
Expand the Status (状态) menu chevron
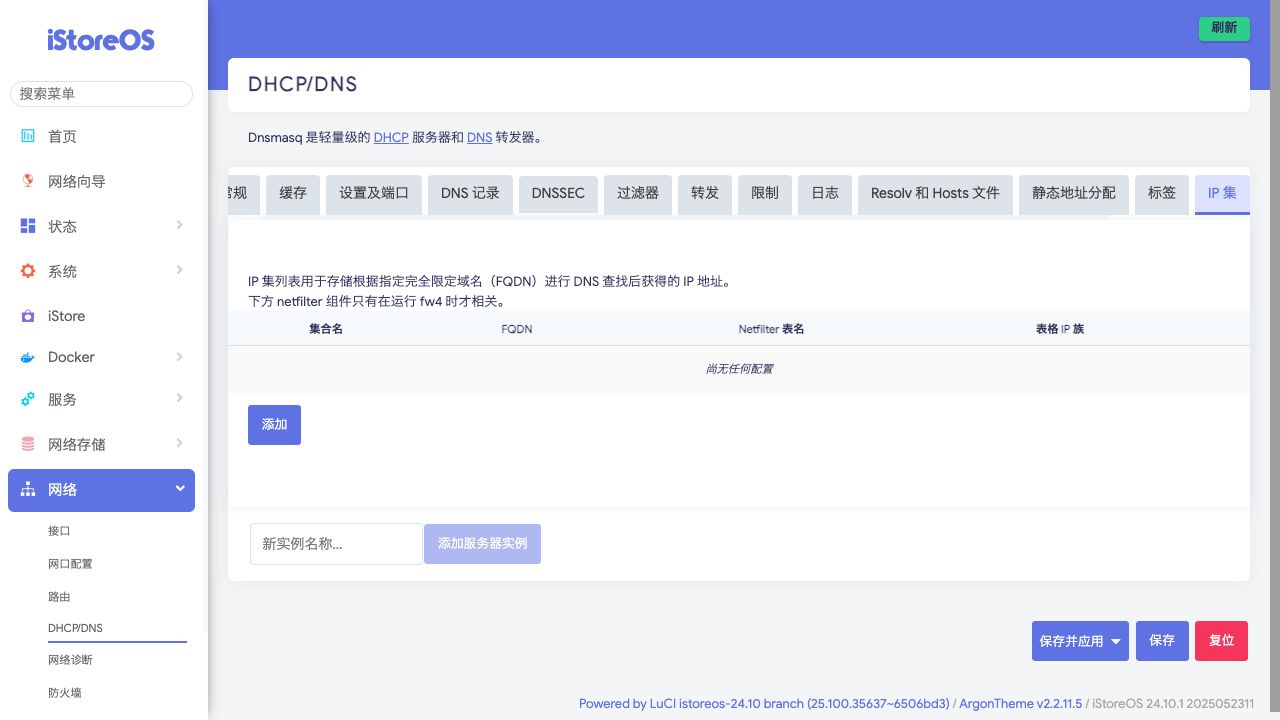180,225
